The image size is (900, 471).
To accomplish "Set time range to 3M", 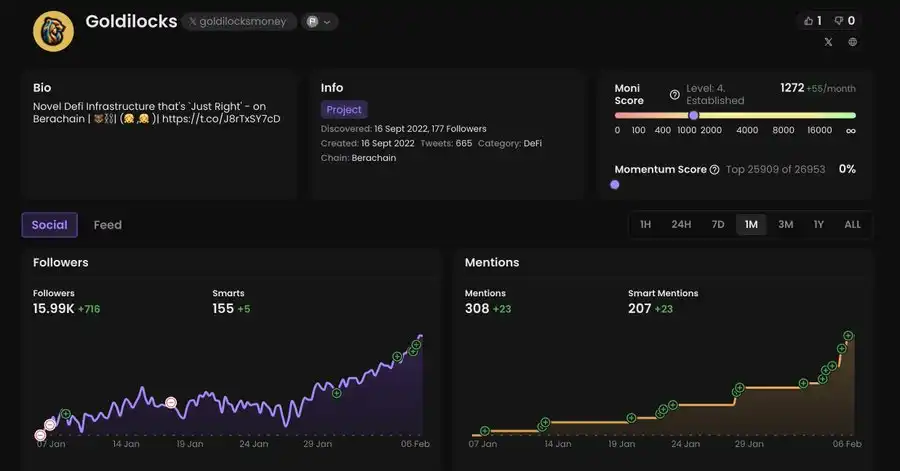I will click(x=785, y=225).
